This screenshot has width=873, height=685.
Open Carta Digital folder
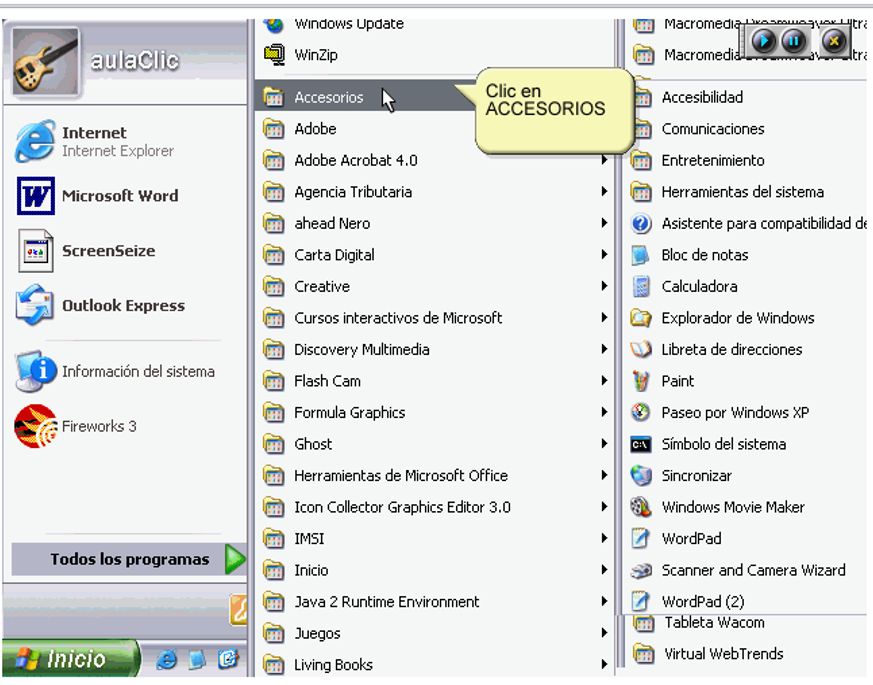coord(435,255)
